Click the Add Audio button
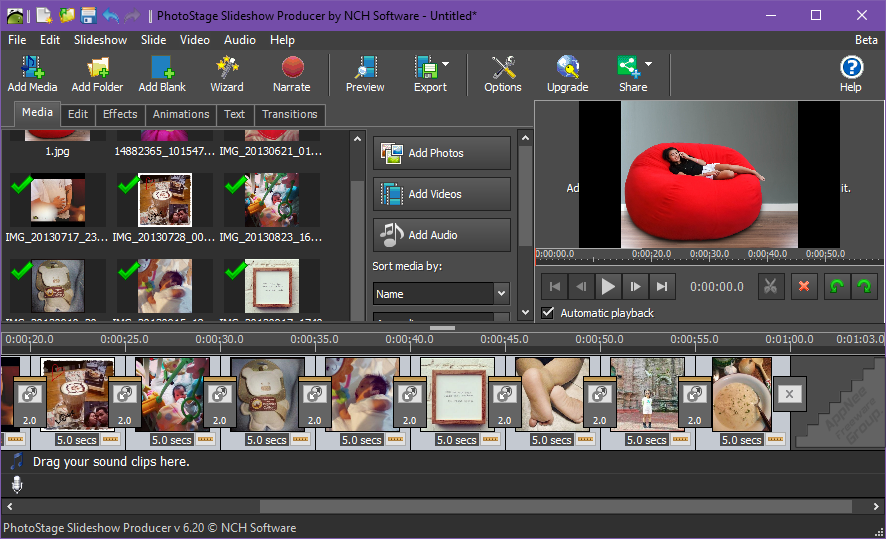The image size is (886, 539). (x=441, y=235)
